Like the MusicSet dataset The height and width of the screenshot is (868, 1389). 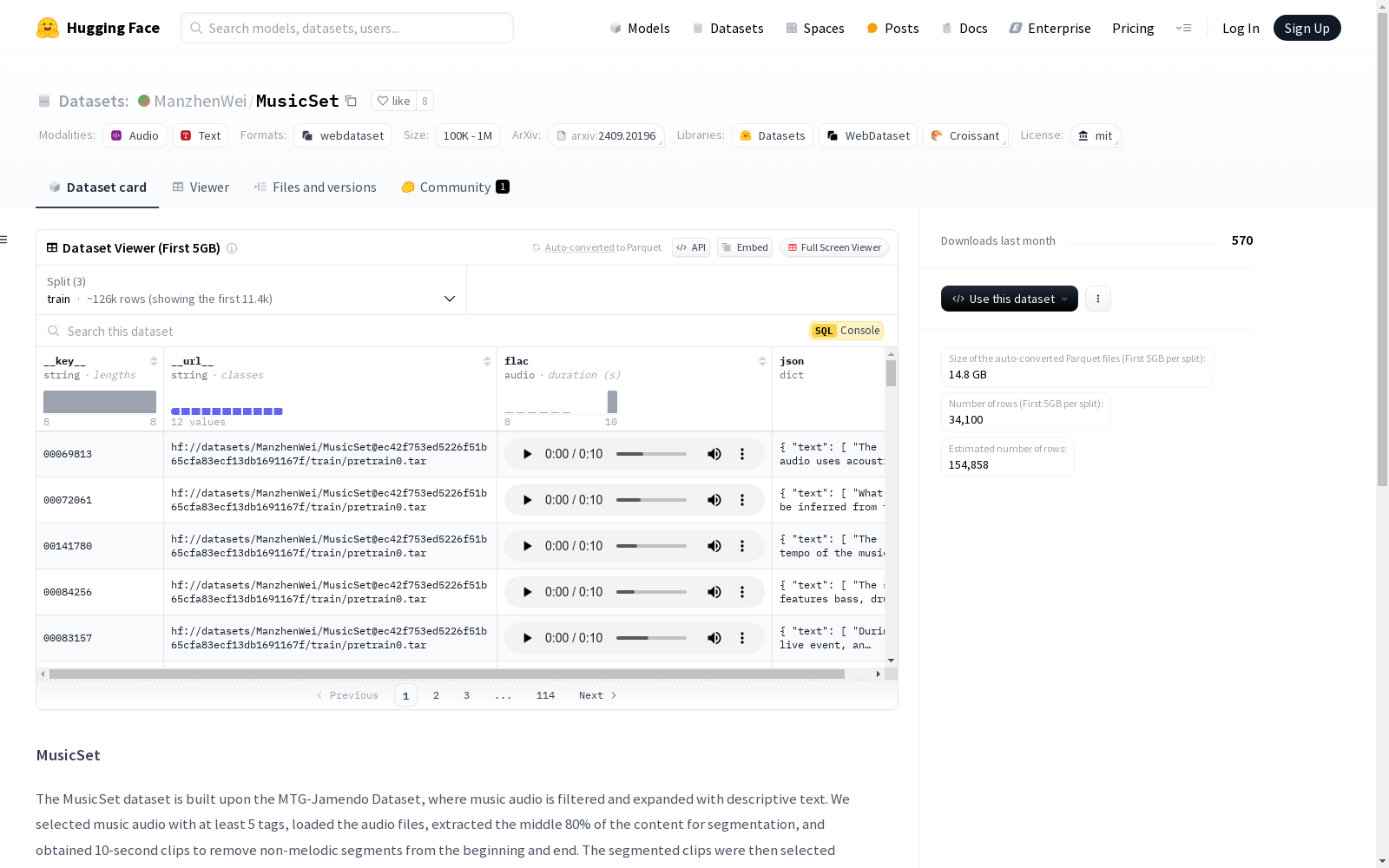coord(393,101)
